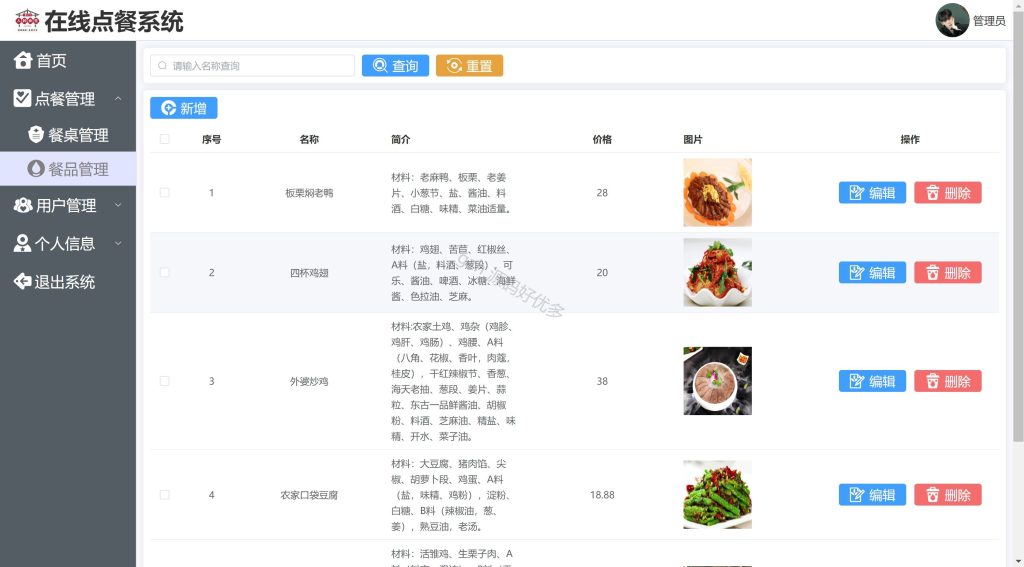Check the row for 农家口袋豆腐

point(165,494)
